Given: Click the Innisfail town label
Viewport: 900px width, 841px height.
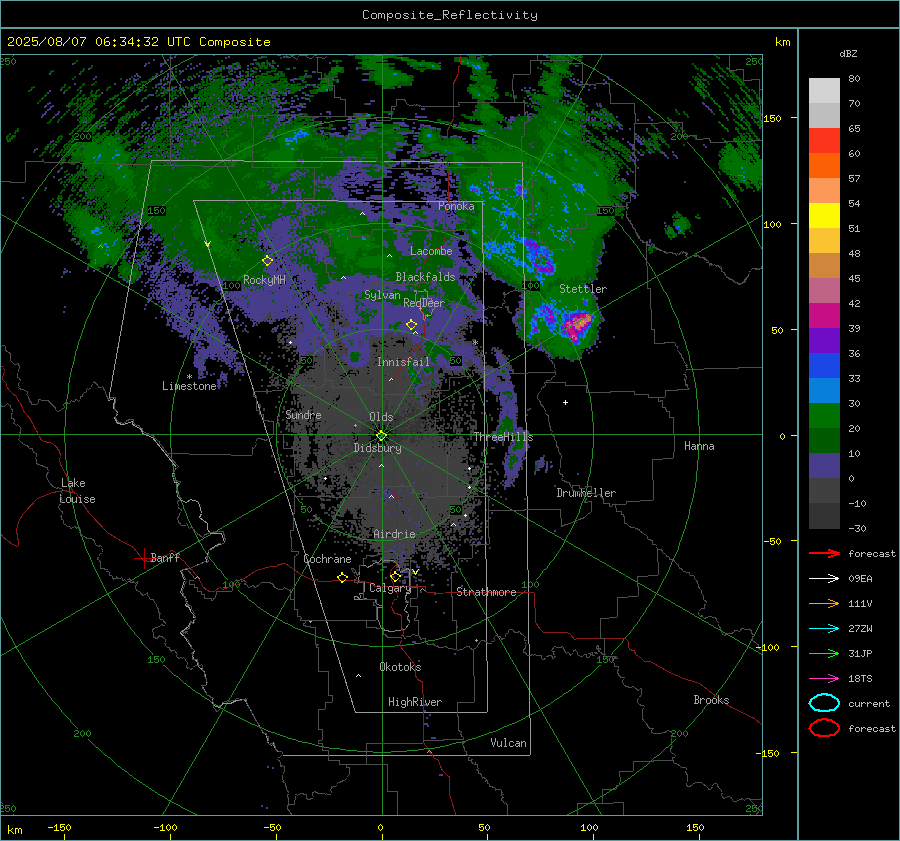Looking at the screenshot, I should [x=404, y=362].
